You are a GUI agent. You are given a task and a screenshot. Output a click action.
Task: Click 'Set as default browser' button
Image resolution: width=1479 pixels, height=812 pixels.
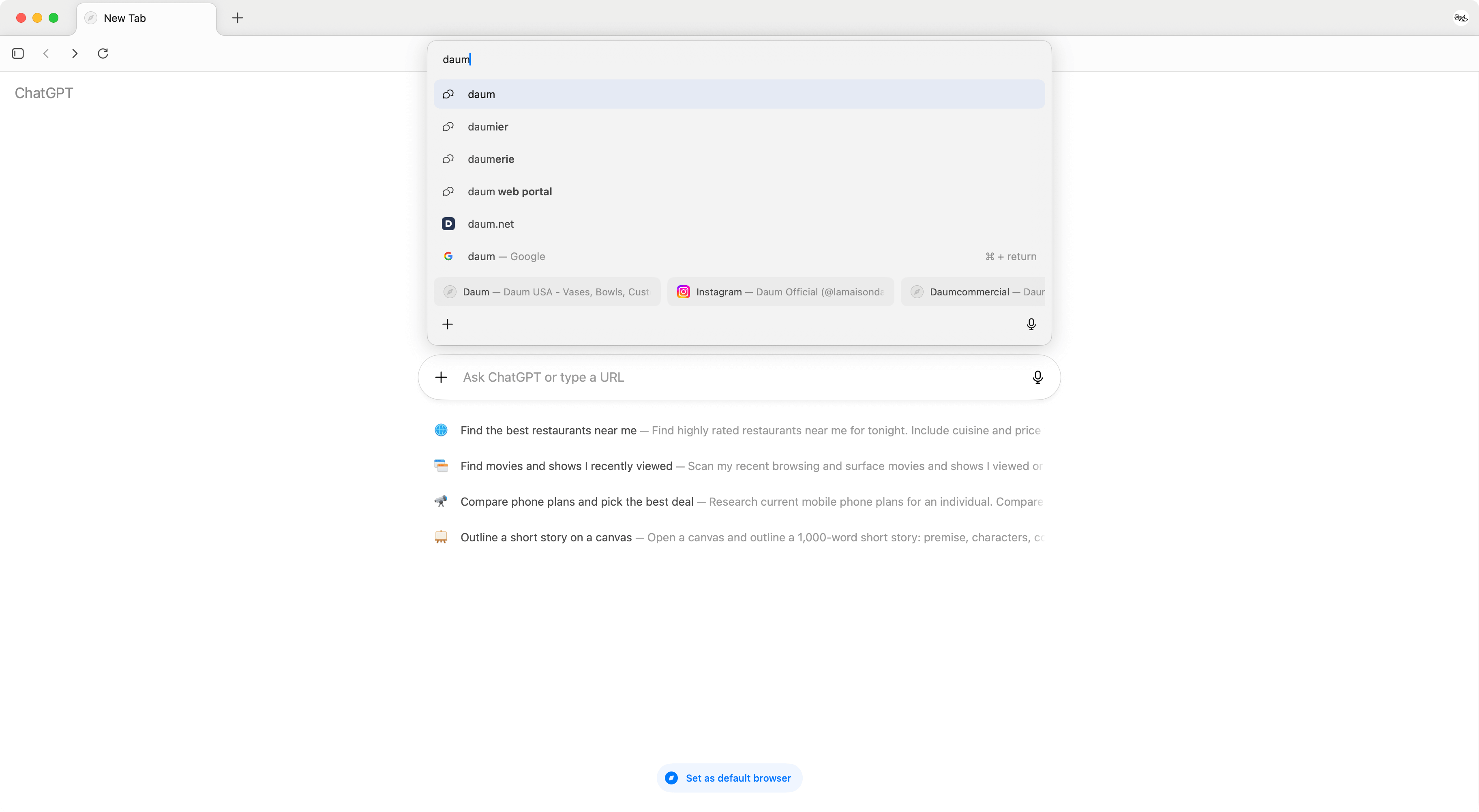[729, 778]
